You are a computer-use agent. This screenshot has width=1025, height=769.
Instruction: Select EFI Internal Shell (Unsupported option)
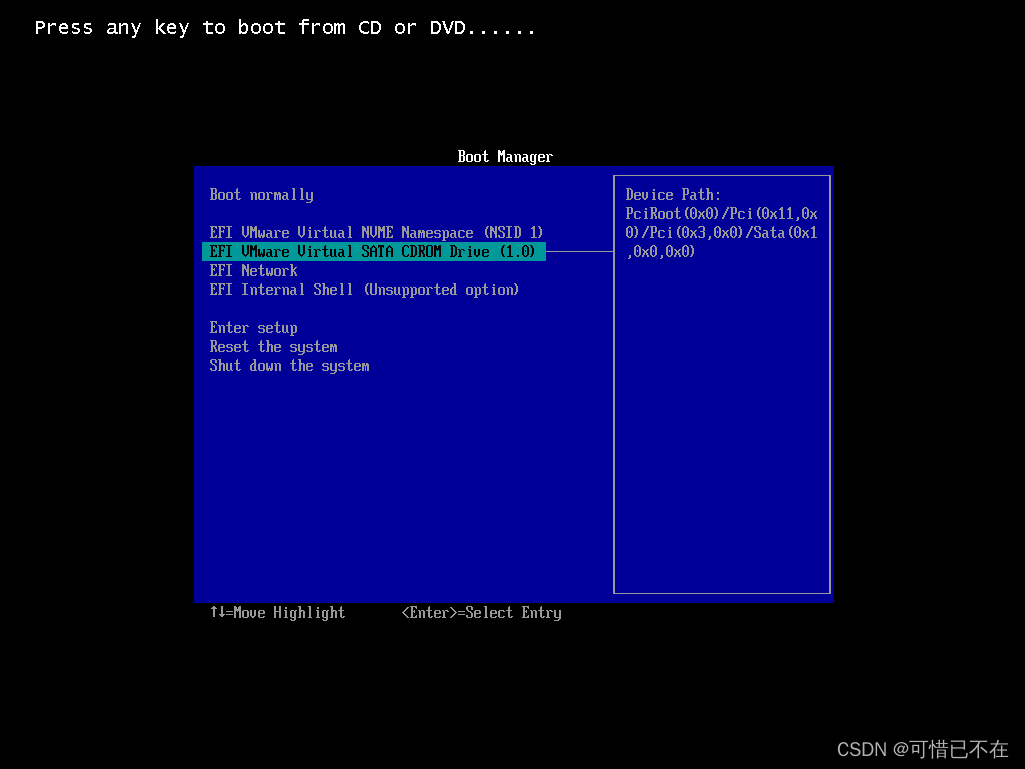tap(364, 290)
